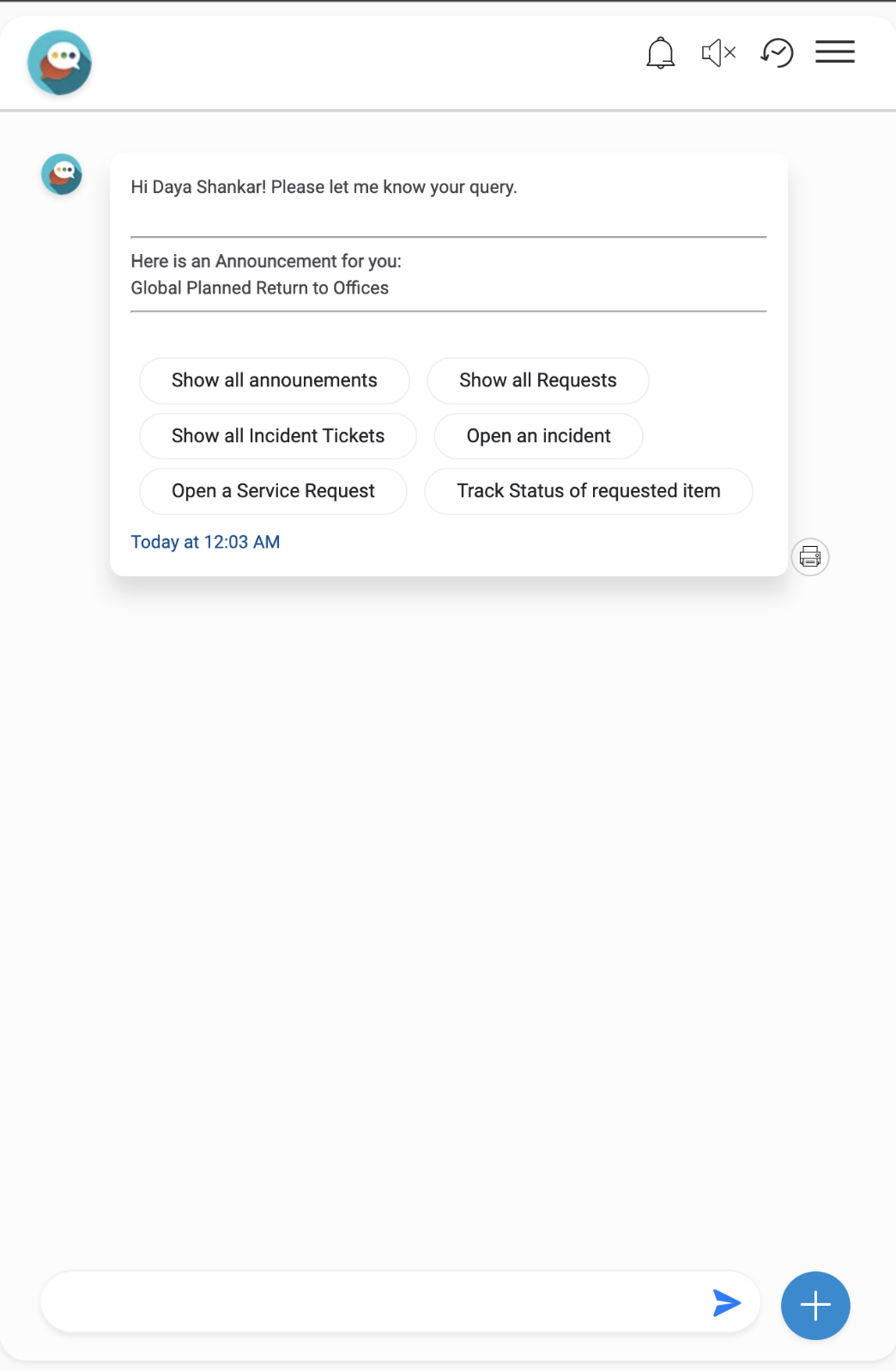Image resolution: width=896 pixels, height=1371 pixels.
Task: Click the greeting text Hi Daya Shankar
Action: pyautogui.click(x=324, y=187)
